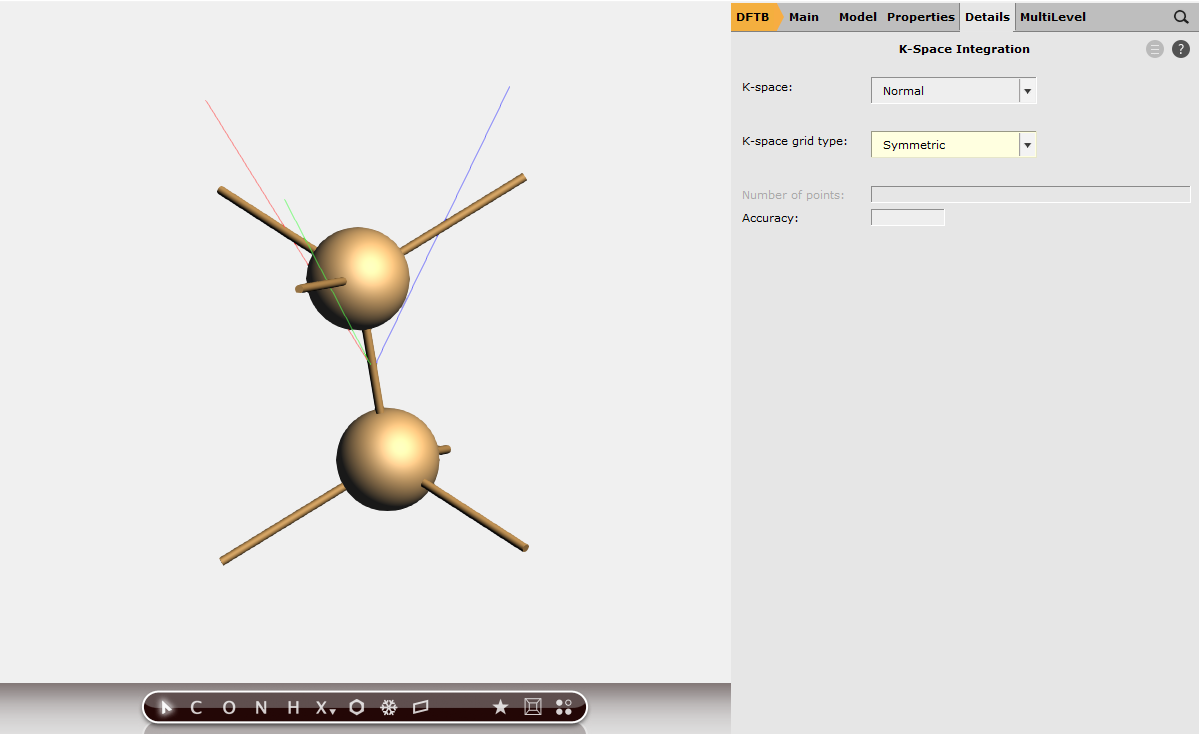Image resolution: width=1199 pixels, height=734 pixels.
Task: Switch to the Details tab
Action: [x=987, y=17]
